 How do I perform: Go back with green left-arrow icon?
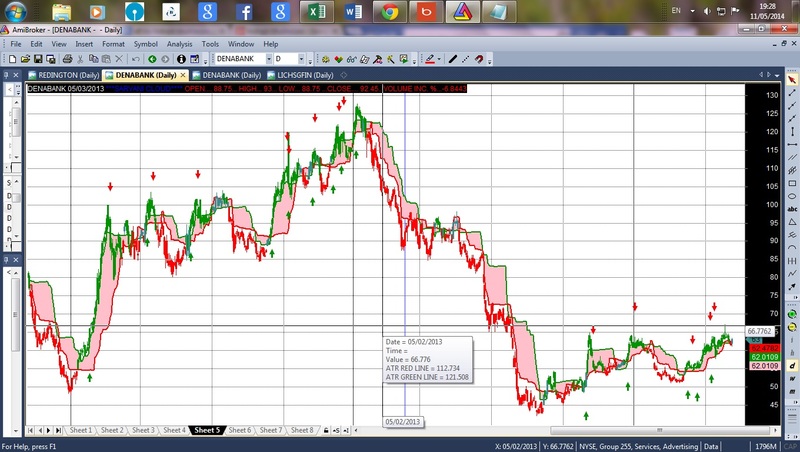point(152,59)
